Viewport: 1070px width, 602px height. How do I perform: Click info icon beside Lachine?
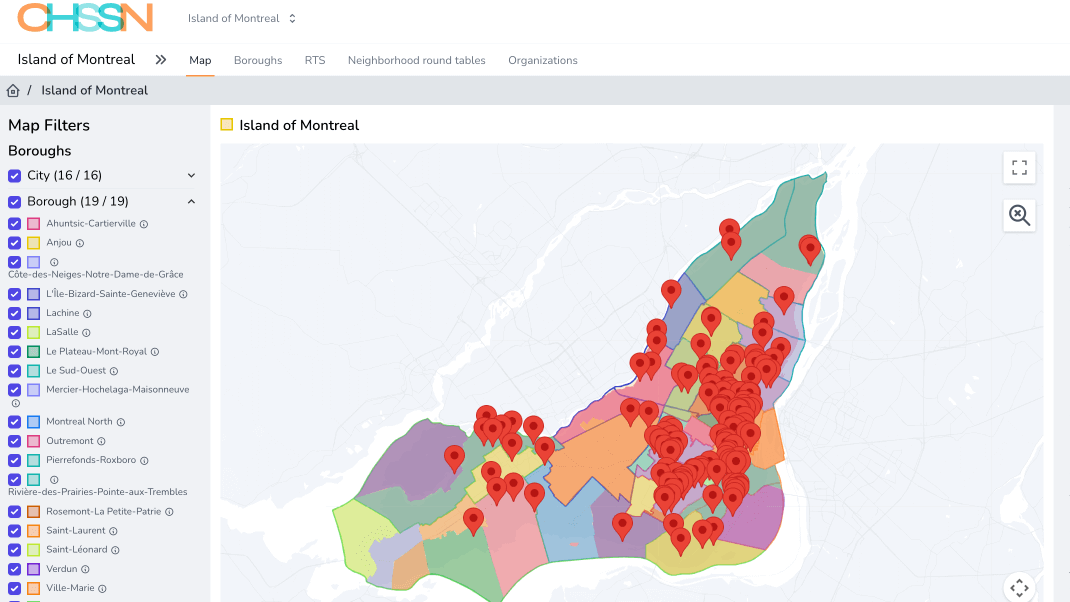coord(88,314)
